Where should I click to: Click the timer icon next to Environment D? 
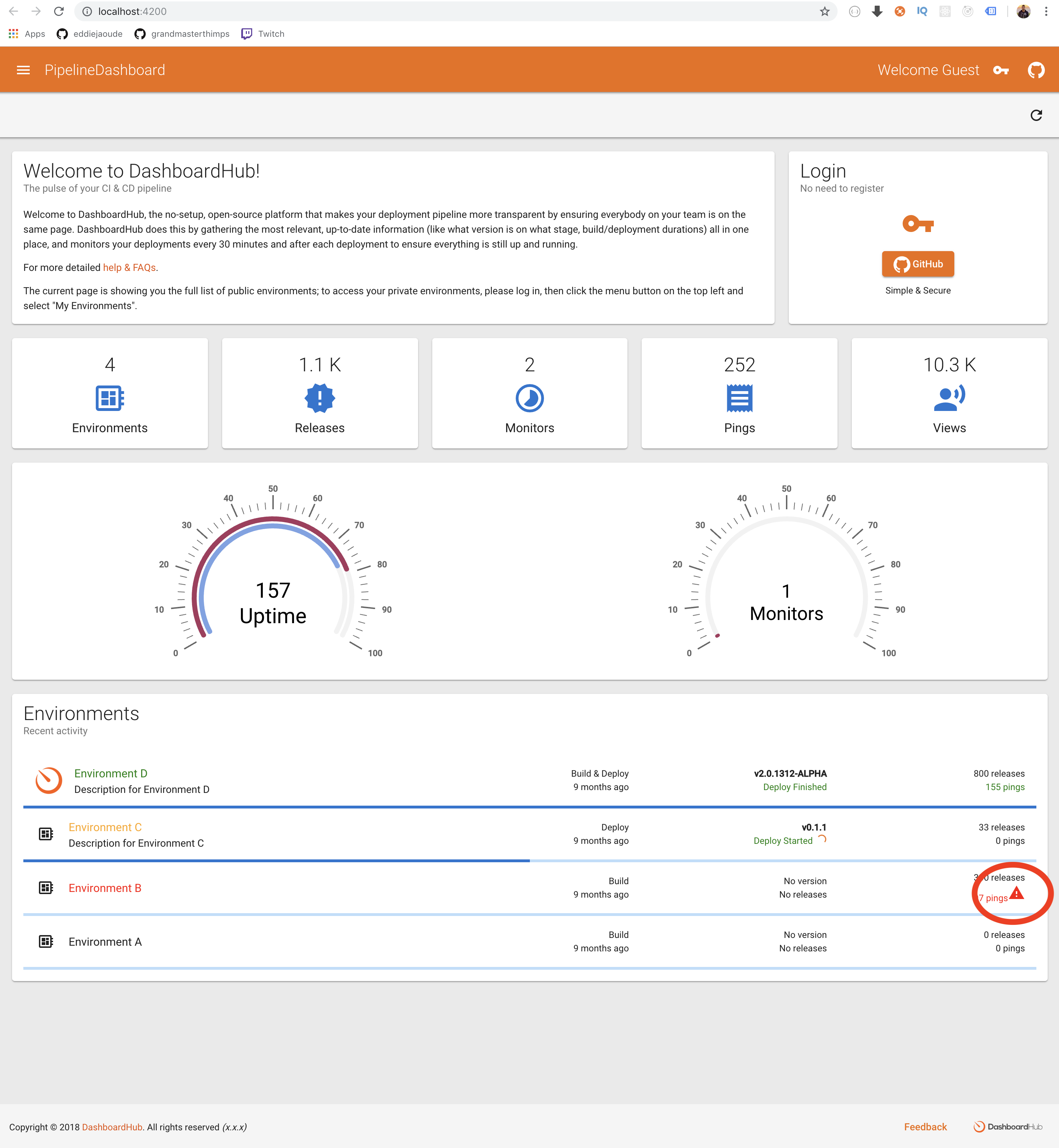pyautogui.click(x=48, y=780)
